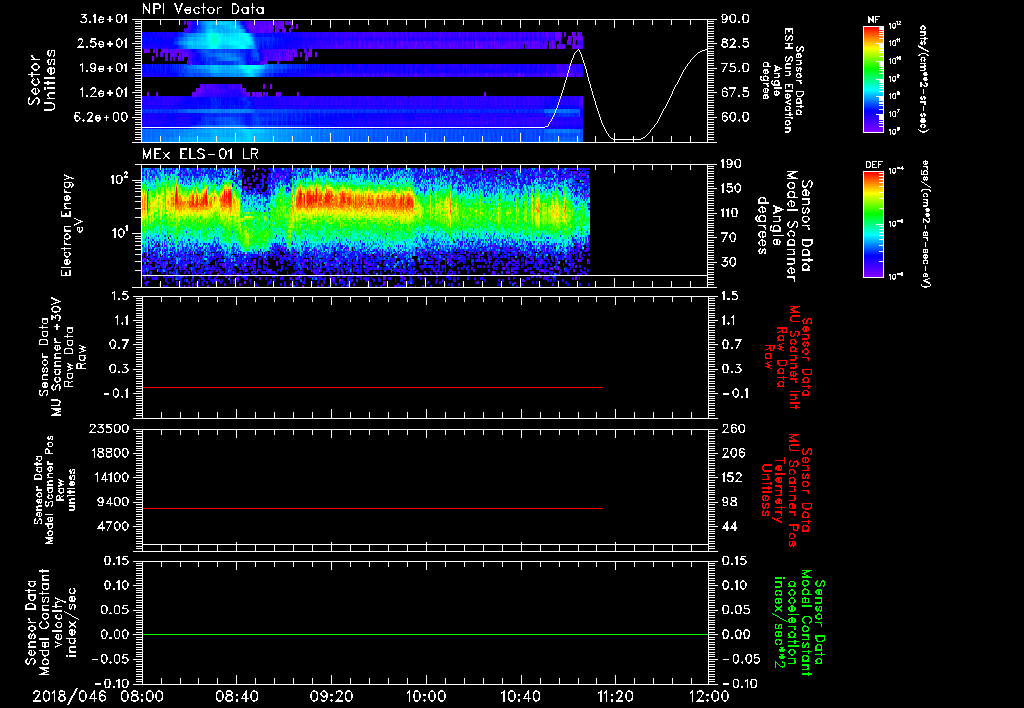This screenshot has width=1024, height=708.
Task: Click the white sun elevation curve peak
Action: [x=577, y=50]
